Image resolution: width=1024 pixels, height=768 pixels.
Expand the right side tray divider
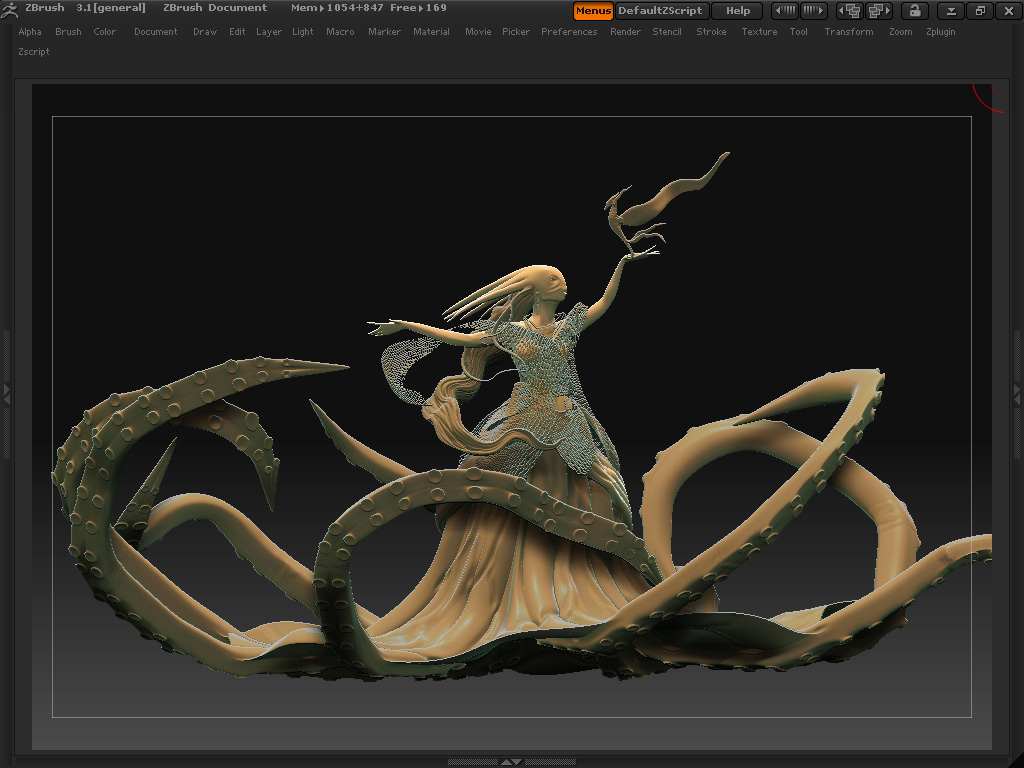pyautogui.click(x=1017, y=394)
